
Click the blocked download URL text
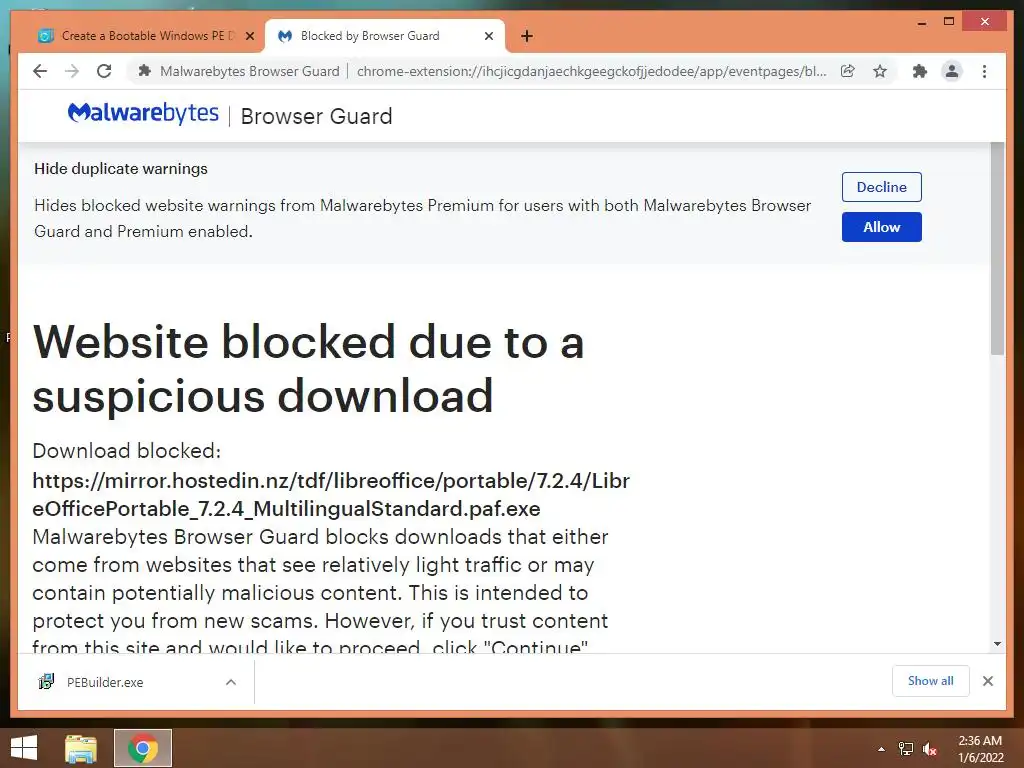(x=331, y=494)
